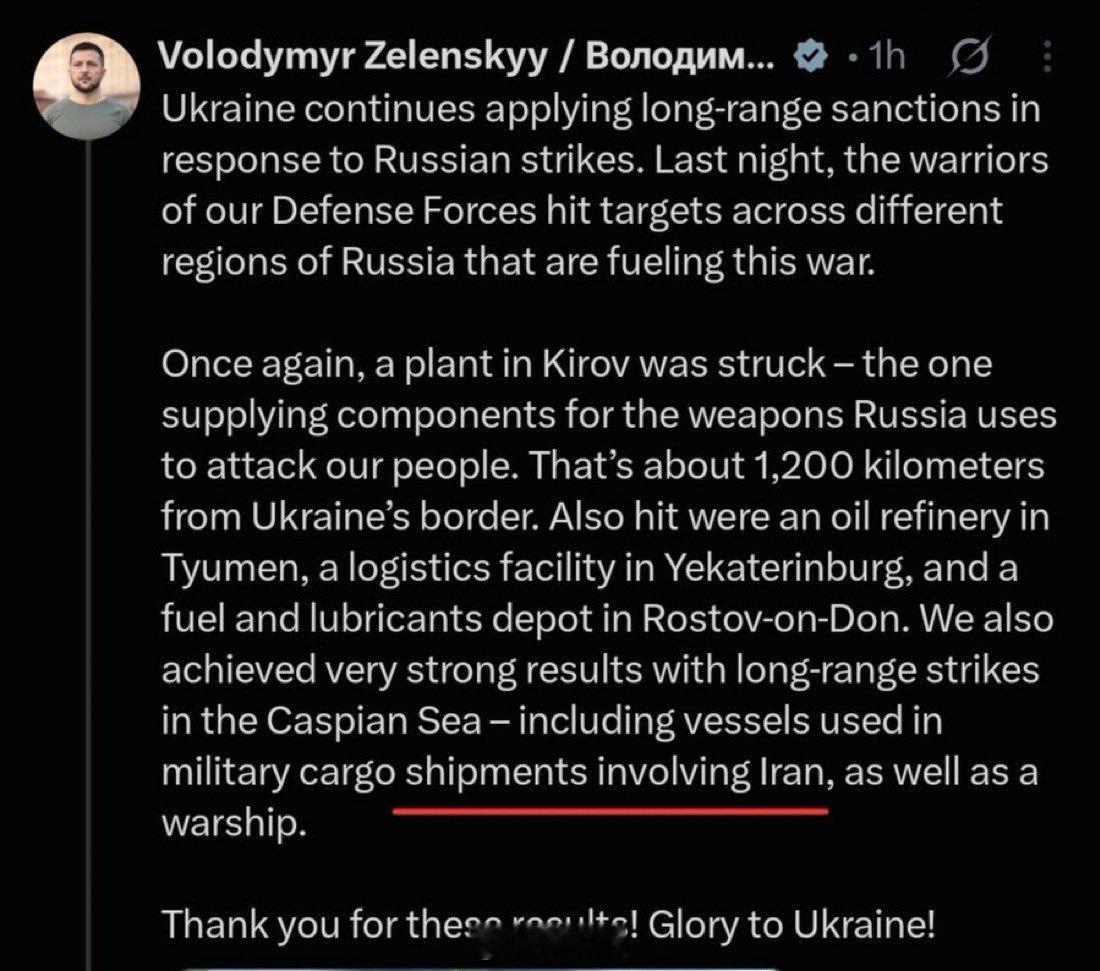Click the blue verified badge
The image size is (1100, 971).
pos(811,56)
